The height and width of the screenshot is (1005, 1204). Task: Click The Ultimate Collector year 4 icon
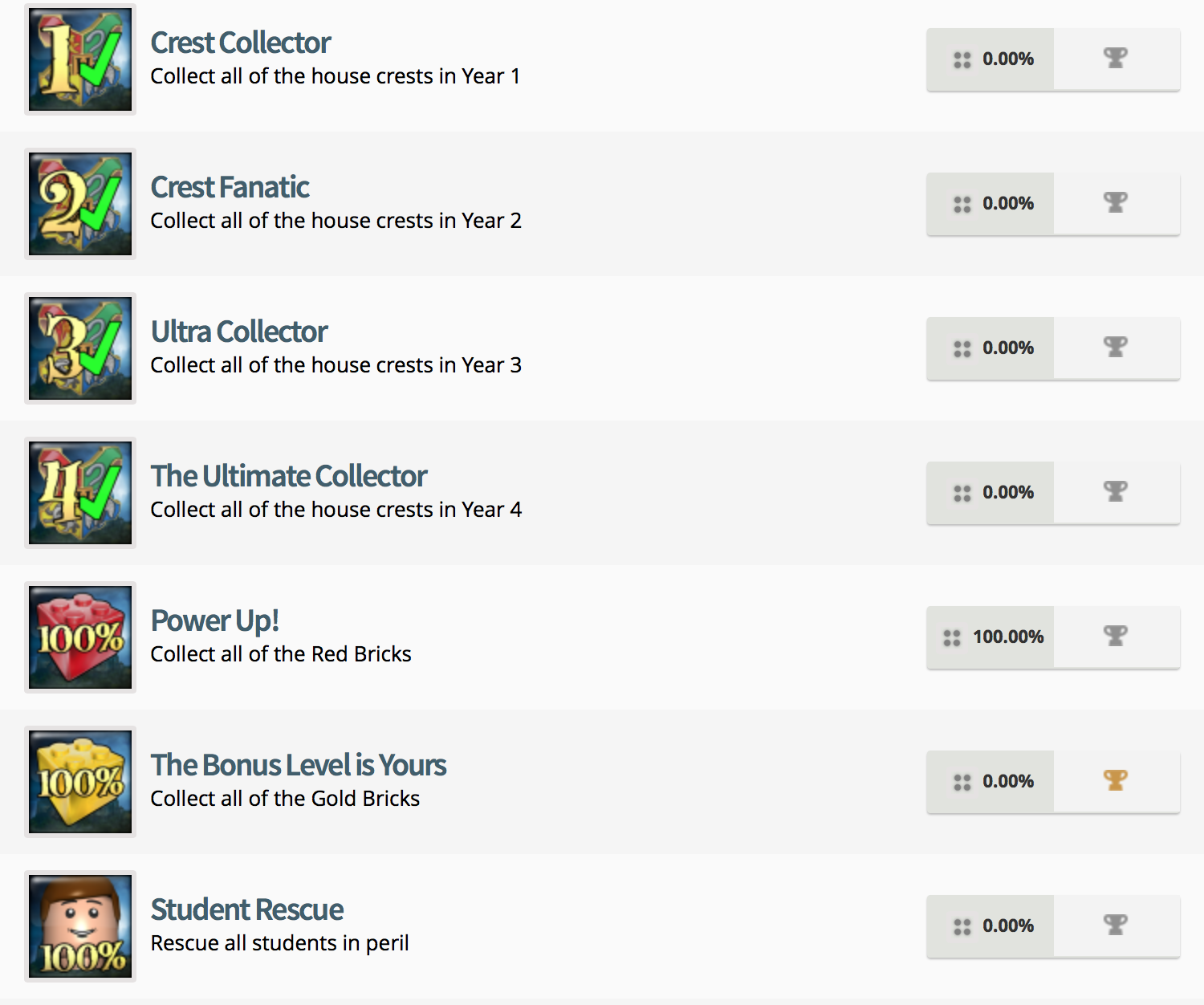point(80,493)
